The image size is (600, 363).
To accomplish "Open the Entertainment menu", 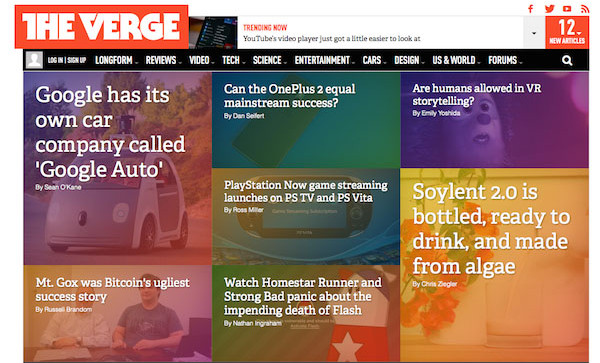I will pos(324,60).
